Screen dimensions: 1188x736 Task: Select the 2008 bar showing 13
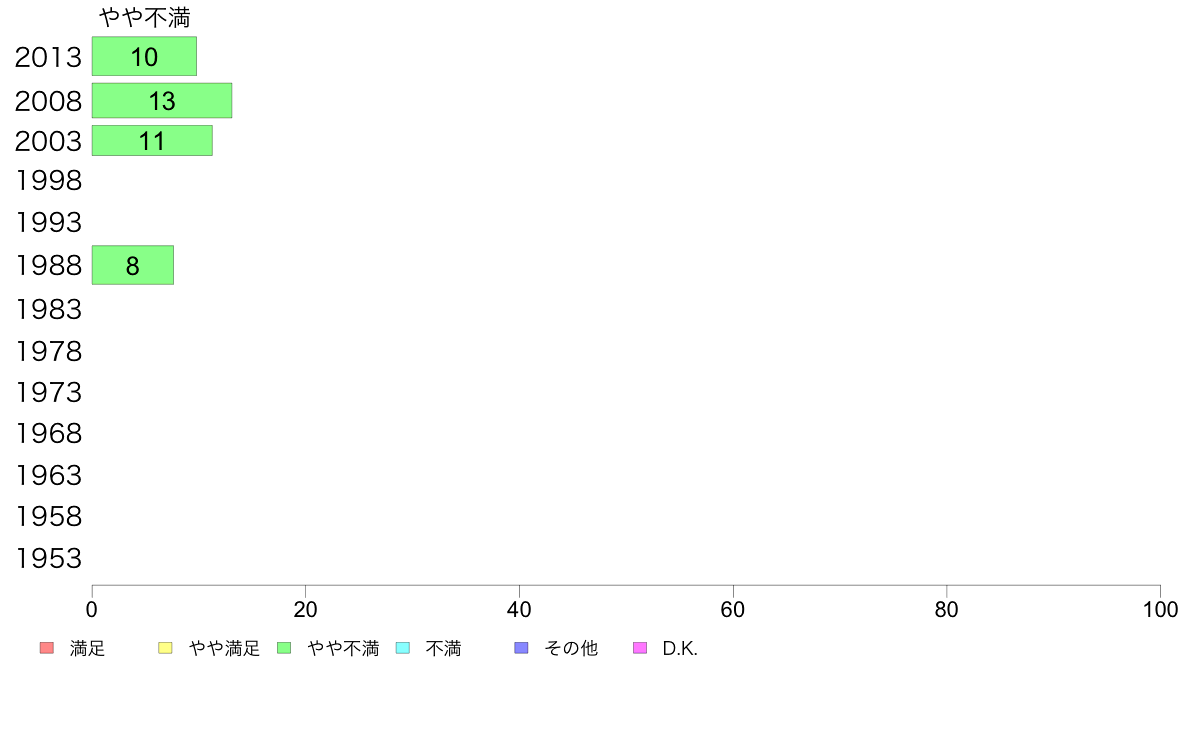coord(161,100)
